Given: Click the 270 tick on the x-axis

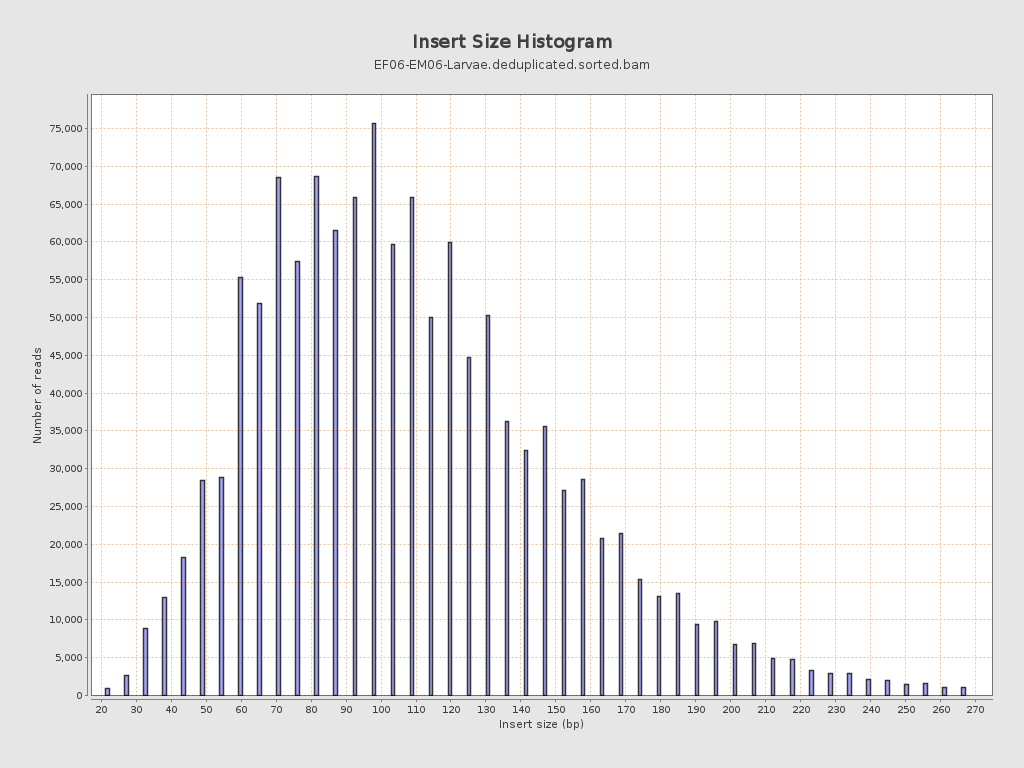Looking at the screenshot, I should [x=975, y=710].
